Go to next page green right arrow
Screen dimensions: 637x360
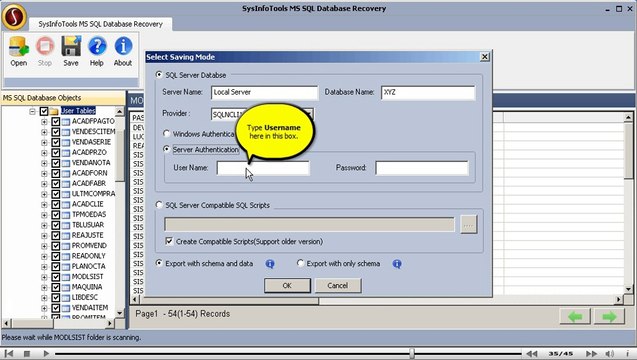click(609, 317)
